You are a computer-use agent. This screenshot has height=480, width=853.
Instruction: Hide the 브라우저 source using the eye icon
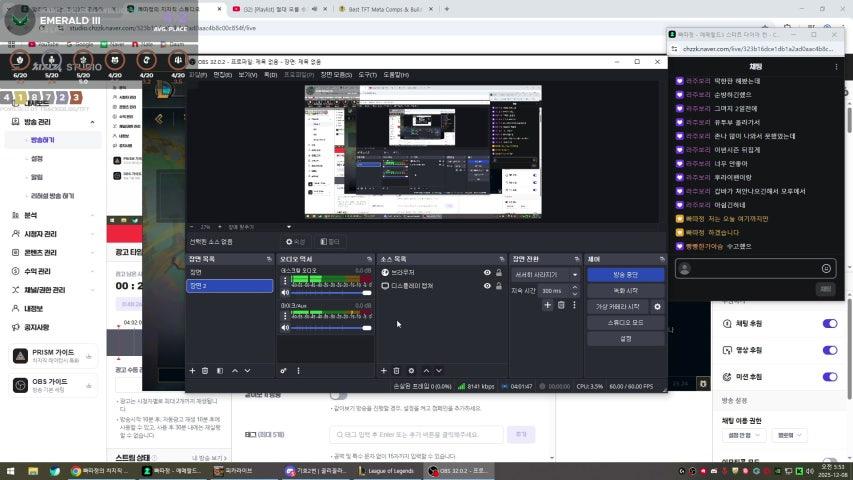coord(487,272)
